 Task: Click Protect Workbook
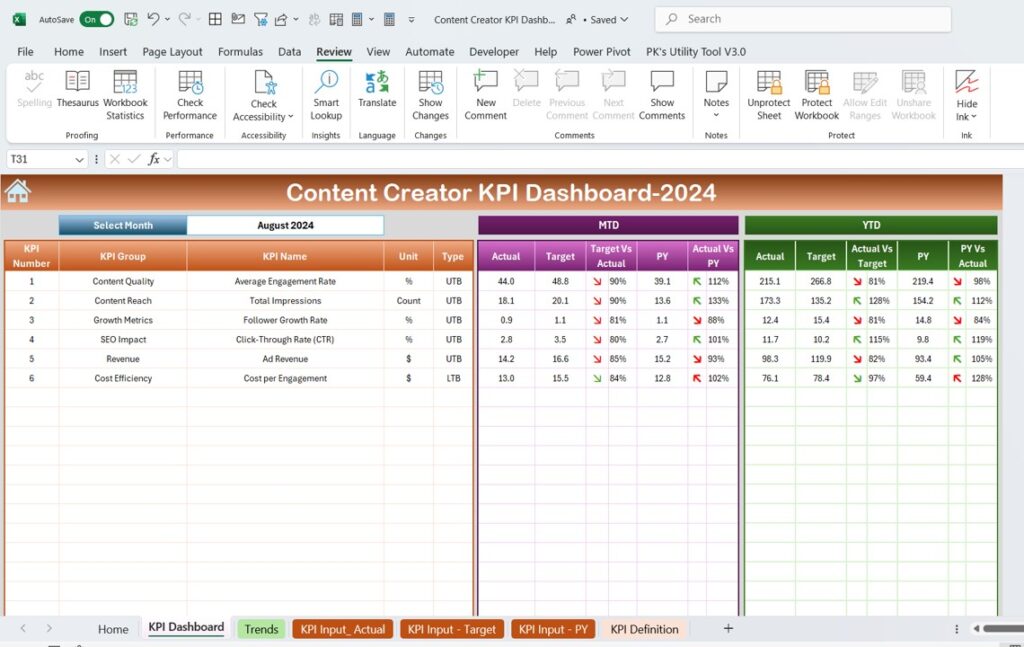pos(816,95)
